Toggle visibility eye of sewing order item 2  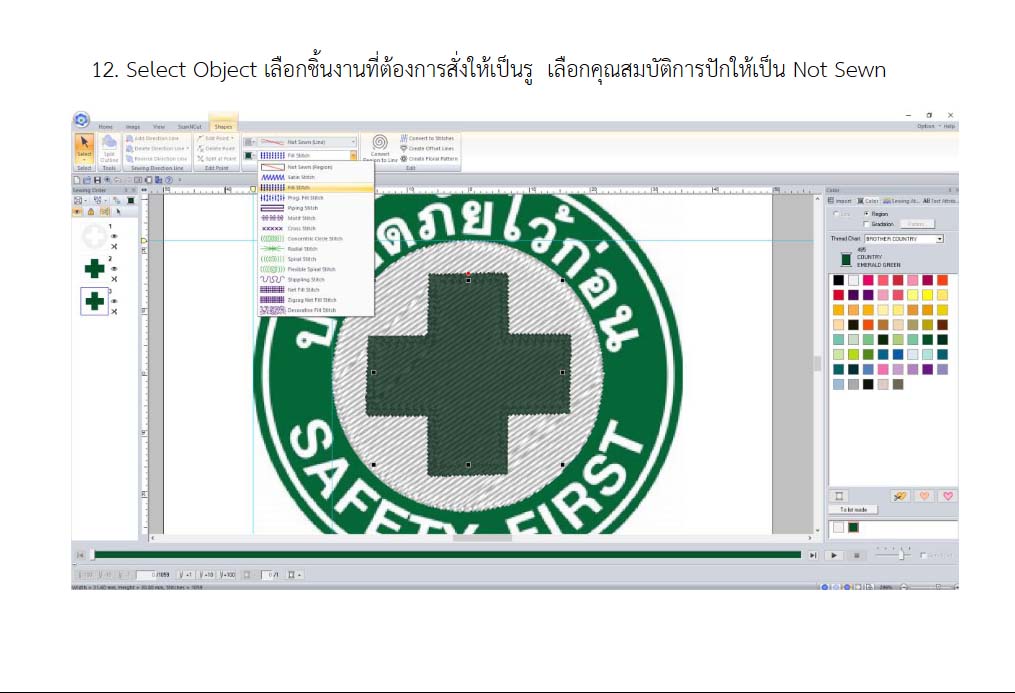coord(114,269)
